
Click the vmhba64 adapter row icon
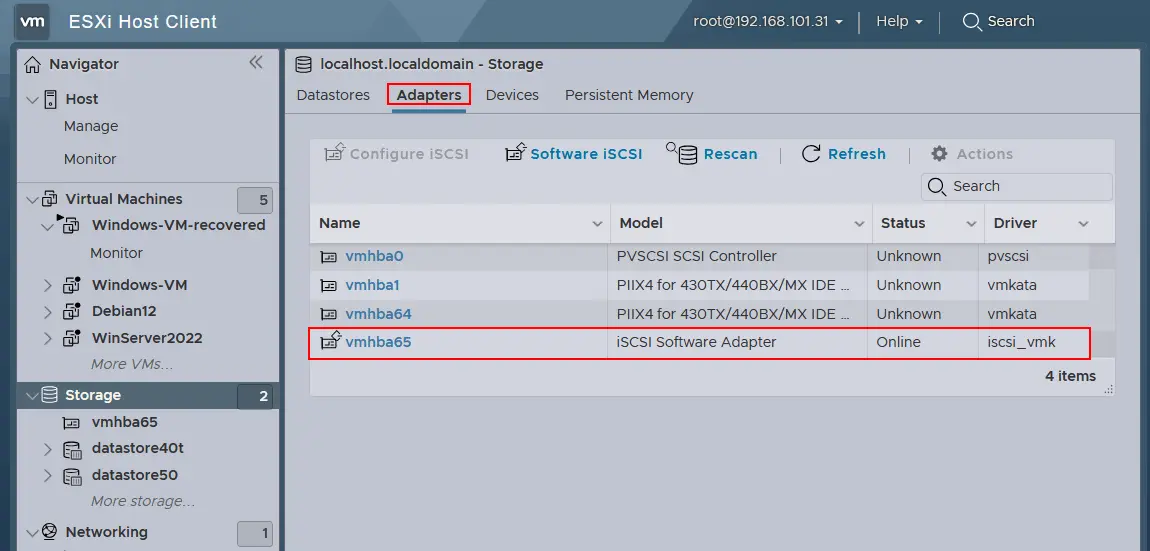click(x=329, y=314)
